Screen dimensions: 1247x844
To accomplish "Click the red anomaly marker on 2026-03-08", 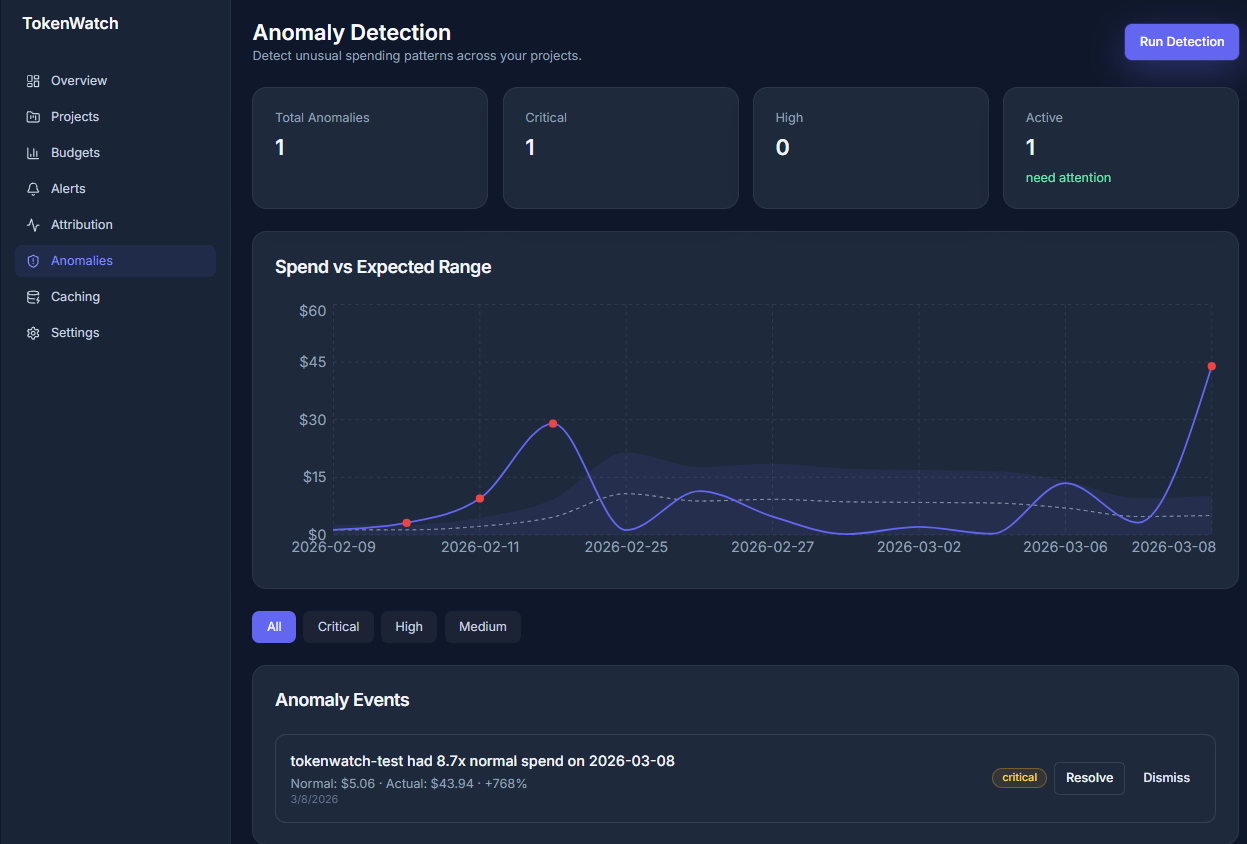I will pos(1211,366).
